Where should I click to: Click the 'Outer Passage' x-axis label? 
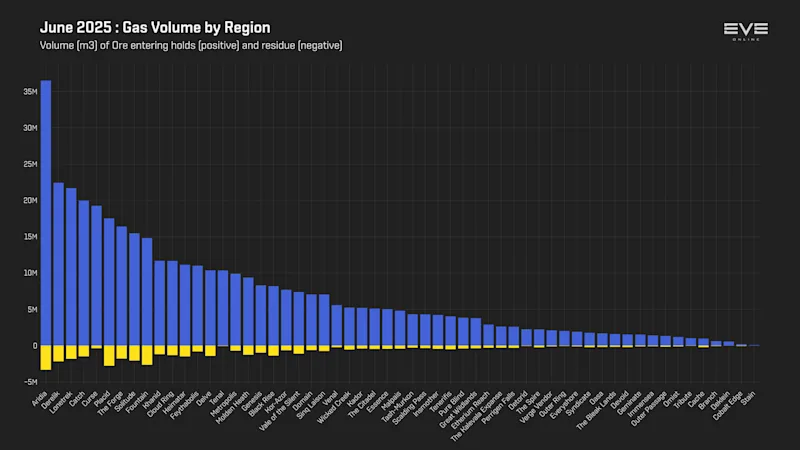pyautogui.click(x=648, y=409)
